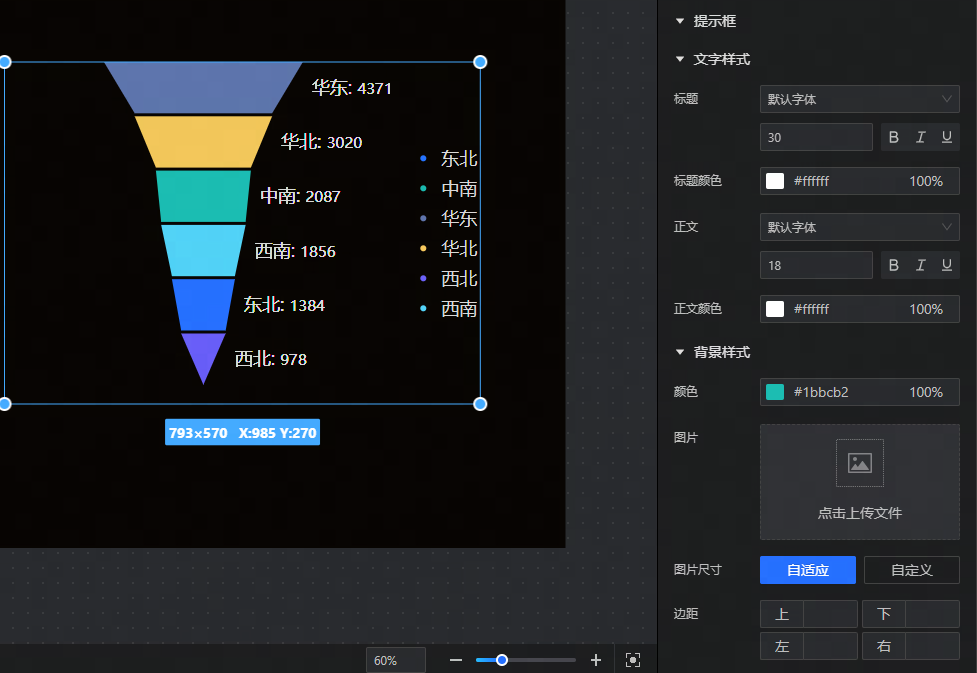The height and width of the screenshot is (673, 977).
Task: Collapse the 提示框 section
Action: point(680,21)
